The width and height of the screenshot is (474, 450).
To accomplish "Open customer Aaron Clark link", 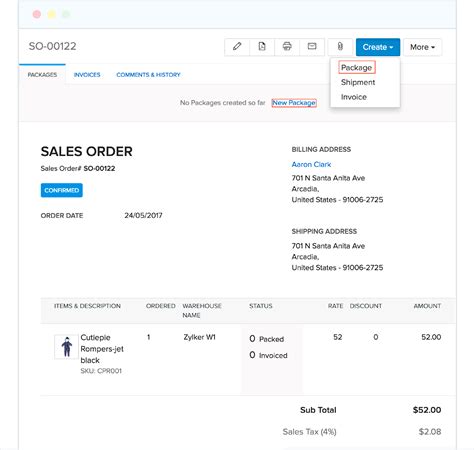I will [311, 164].
